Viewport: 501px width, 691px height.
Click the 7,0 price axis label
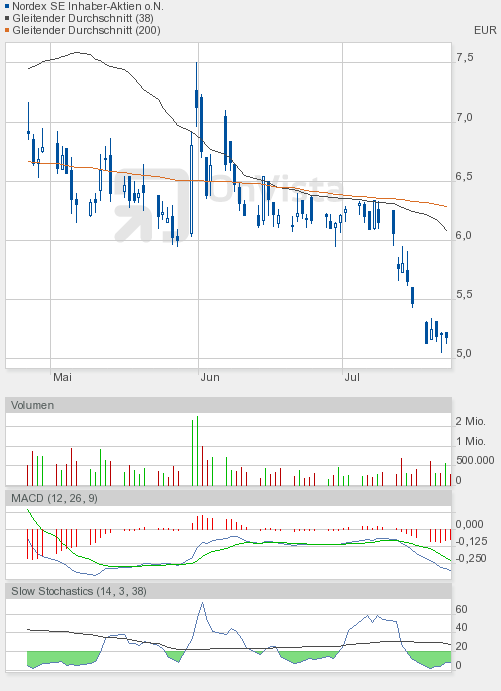(x=464, y=117)
